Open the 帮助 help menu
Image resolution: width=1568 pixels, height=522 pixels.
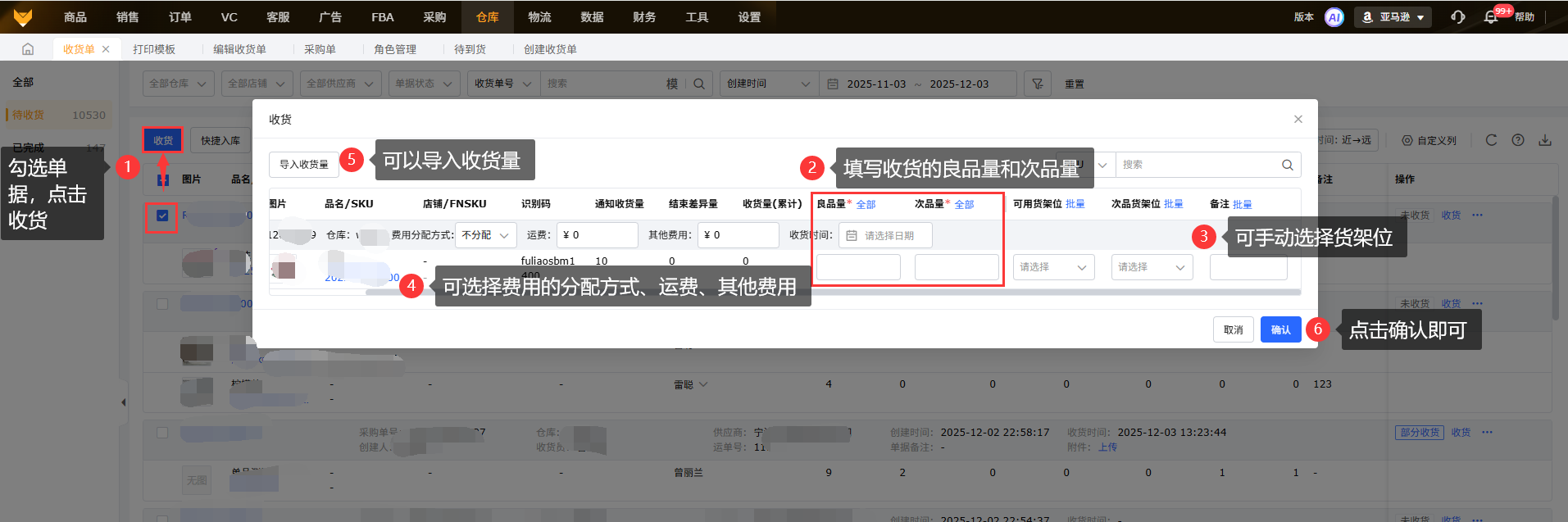point(1525,17)
